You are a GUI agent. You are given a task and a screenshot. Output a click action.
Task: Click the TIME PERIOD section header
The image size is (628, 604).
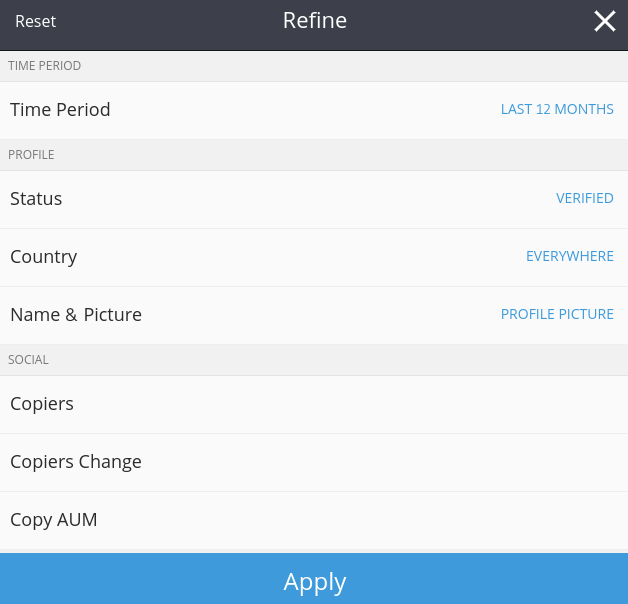44,66
